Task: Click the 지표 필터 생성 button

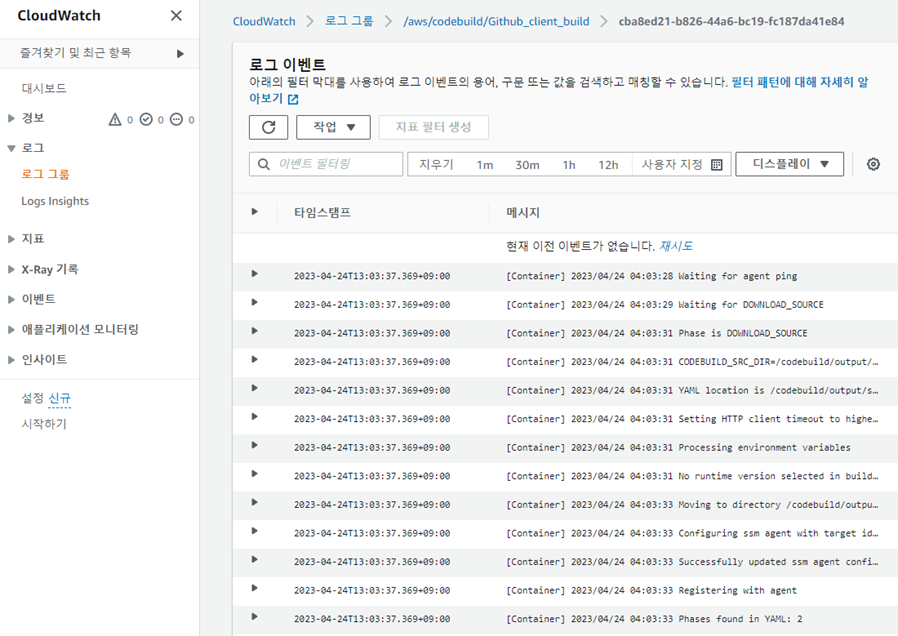Action: pyautogui.click(x=434, y=127)
